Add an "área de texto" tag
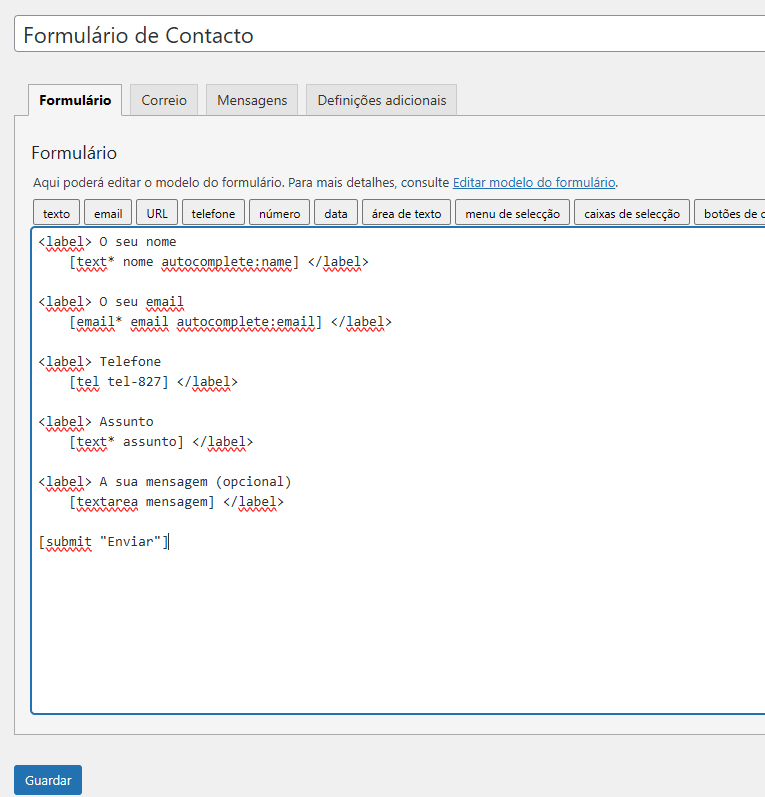Screen dimensions: 765x797 coord(406,213)
